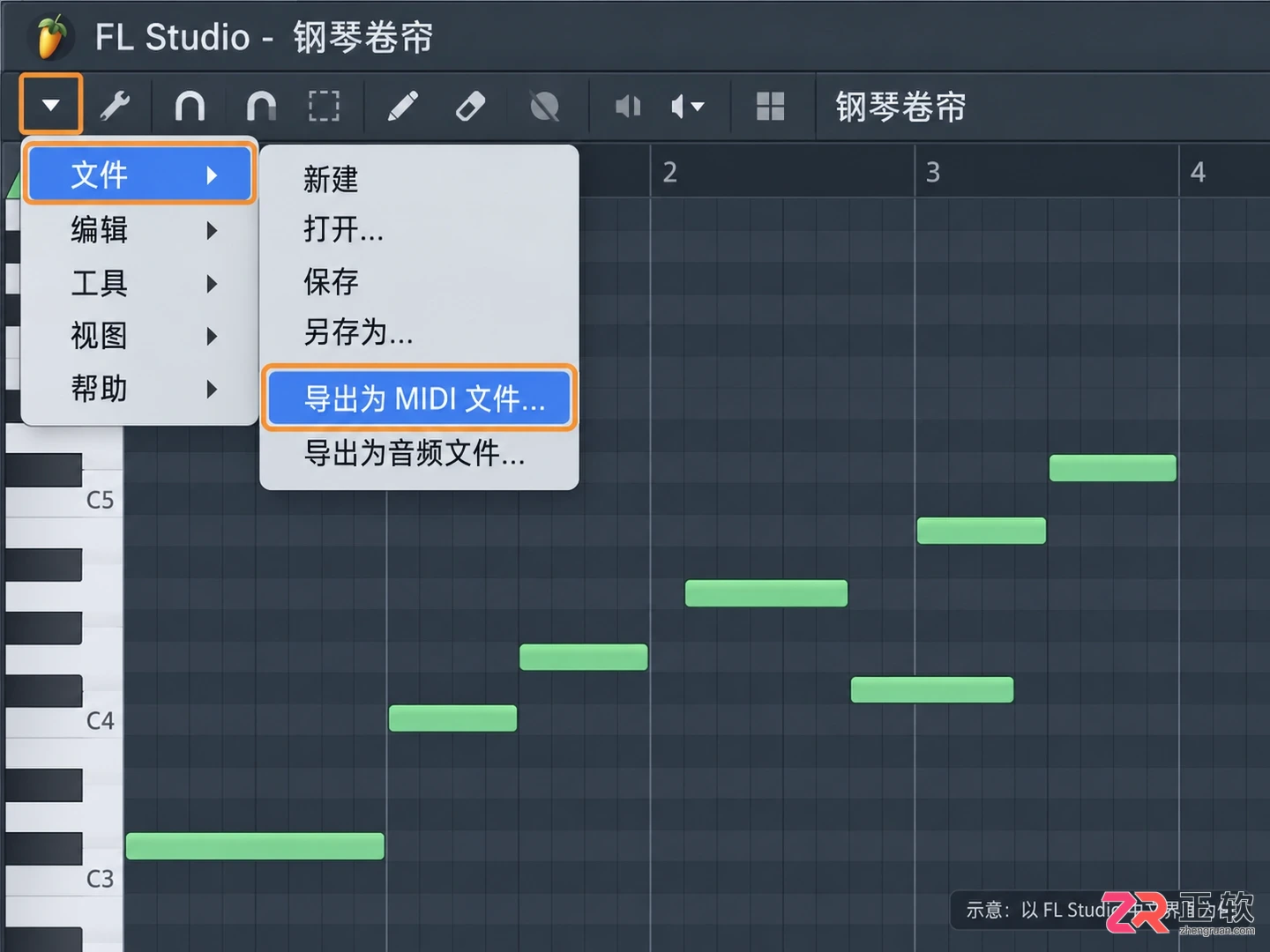
Task: Click bar 2 marker on the timeline
Action: [x=670, y=172]
